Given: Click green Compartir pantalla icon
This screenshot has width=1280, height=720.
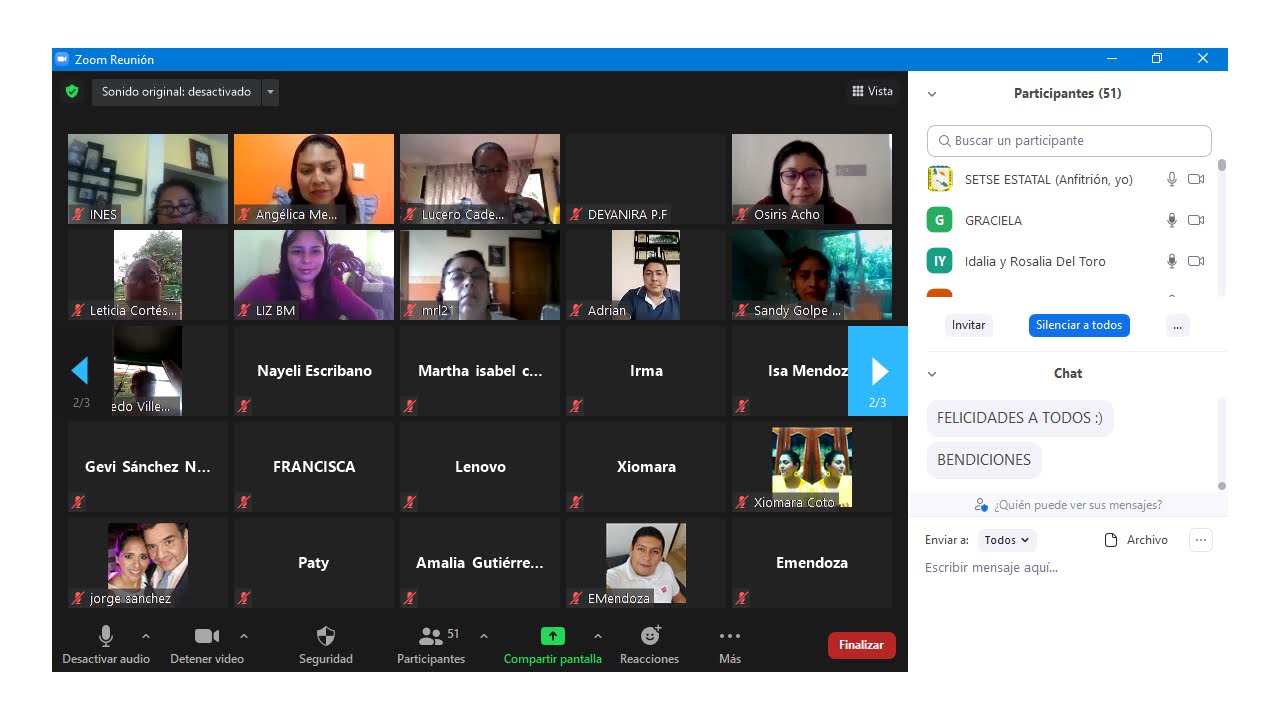Looking at the screenshot, I should pyautogui.click(x=553, y=636).
